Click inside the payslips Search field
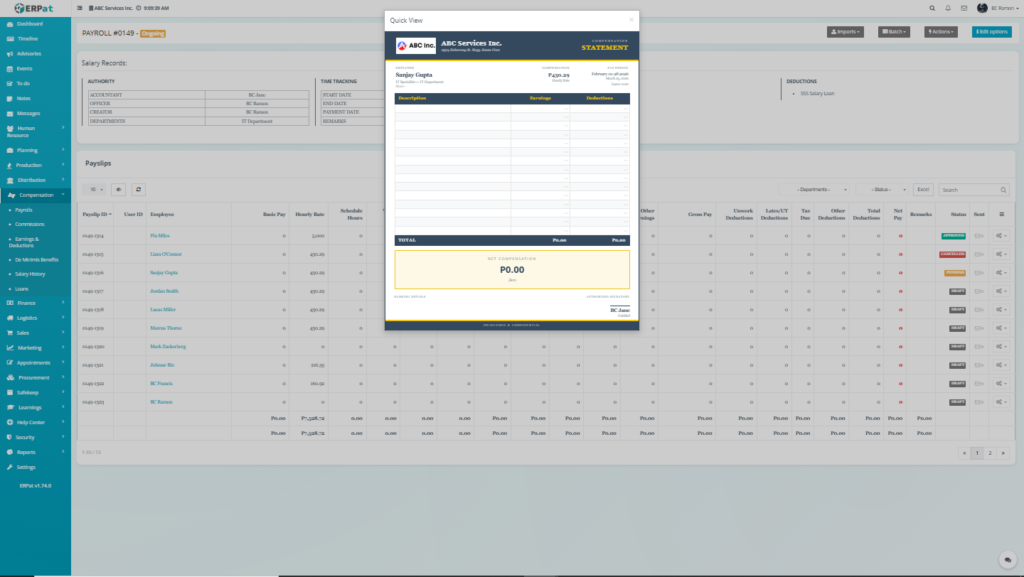 969,190
